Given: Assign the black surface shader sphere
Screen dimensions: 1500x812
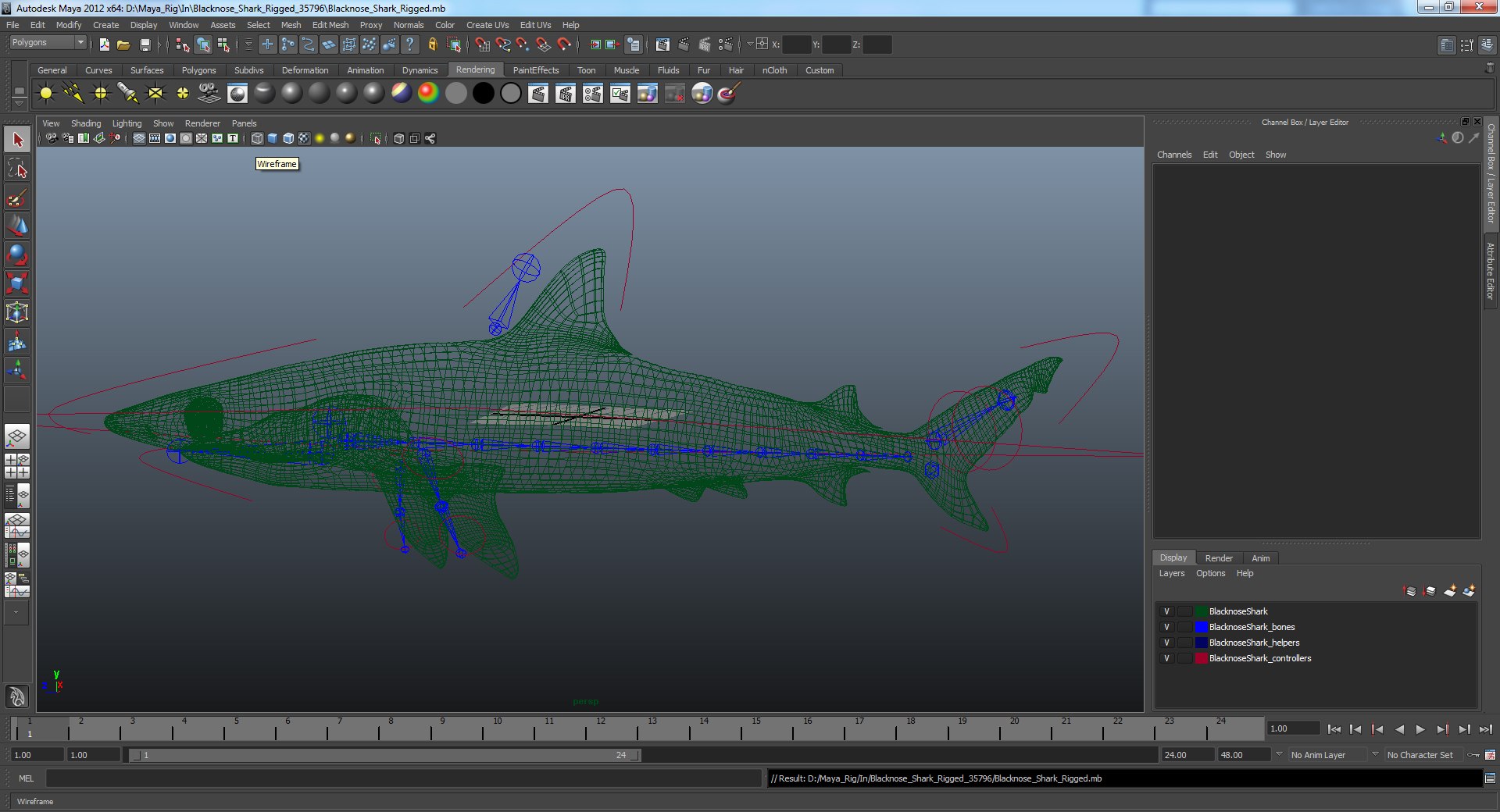Looking at the screenshot, I should click(x=484, y=94).
